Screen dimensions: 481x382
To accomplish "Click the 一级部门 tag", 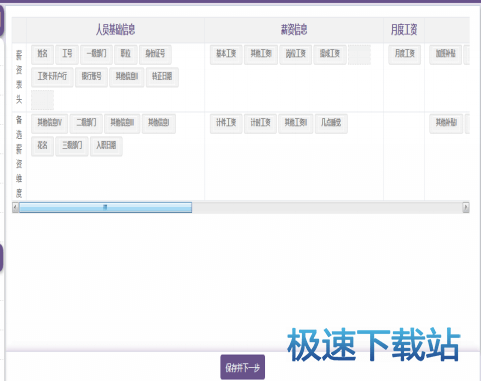I will coord(96,55).
